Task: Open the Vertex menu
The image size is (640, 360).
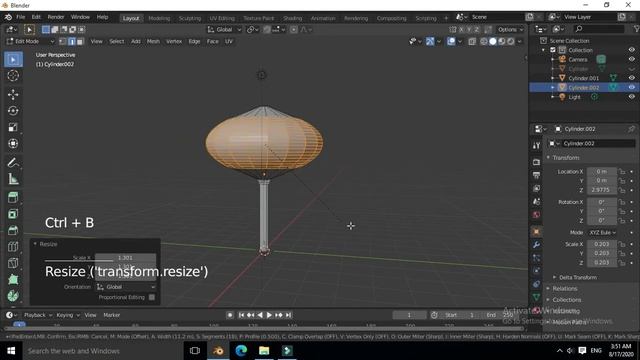Action: 174,41
